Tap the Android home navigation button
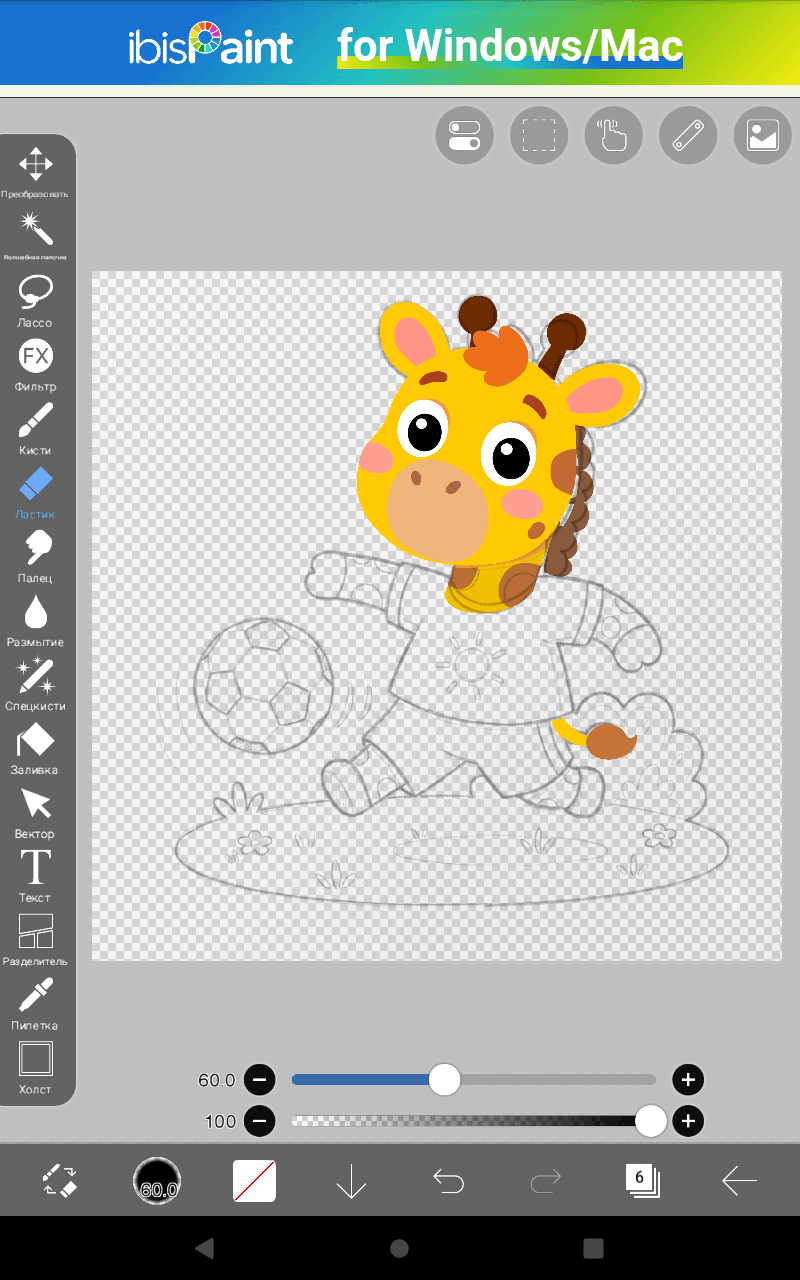The width and height of the screenshot is (800, 1280). click(399, 1247)
